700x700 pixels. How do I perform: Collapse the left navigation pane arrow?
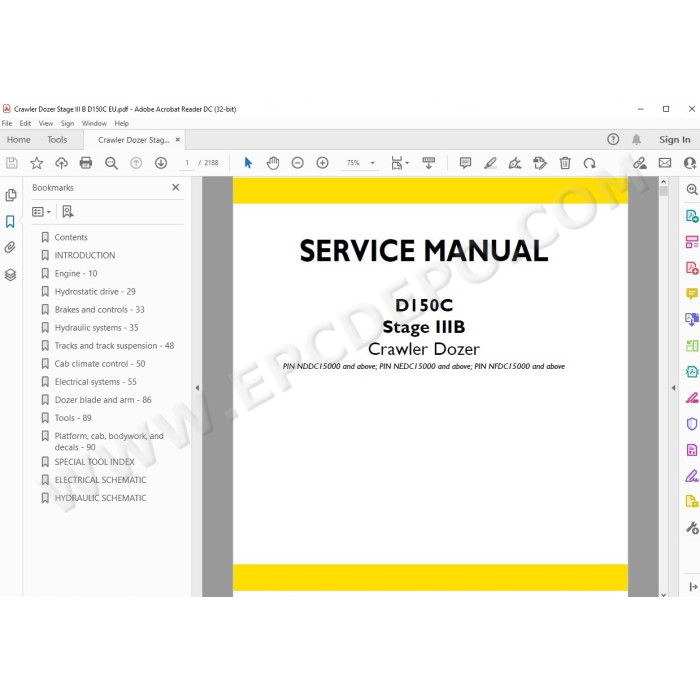pos(197,388)
